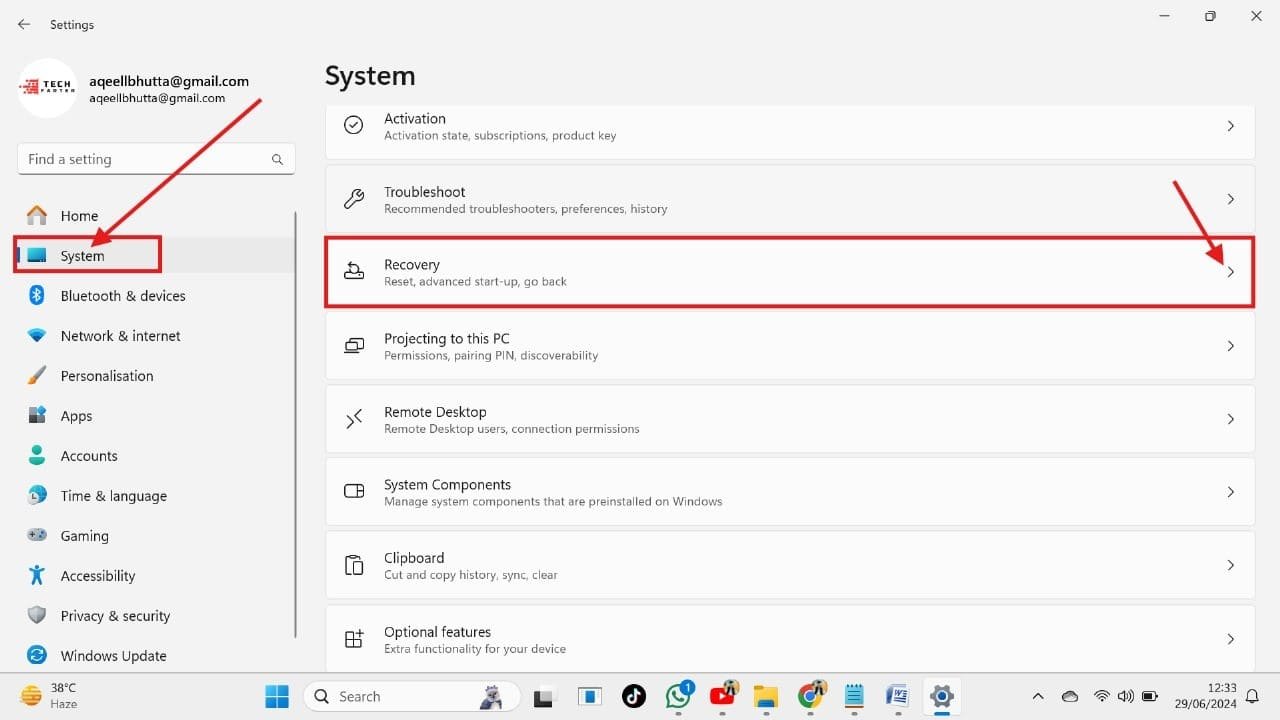Open the Personalisation section

(x=107, y=375)
